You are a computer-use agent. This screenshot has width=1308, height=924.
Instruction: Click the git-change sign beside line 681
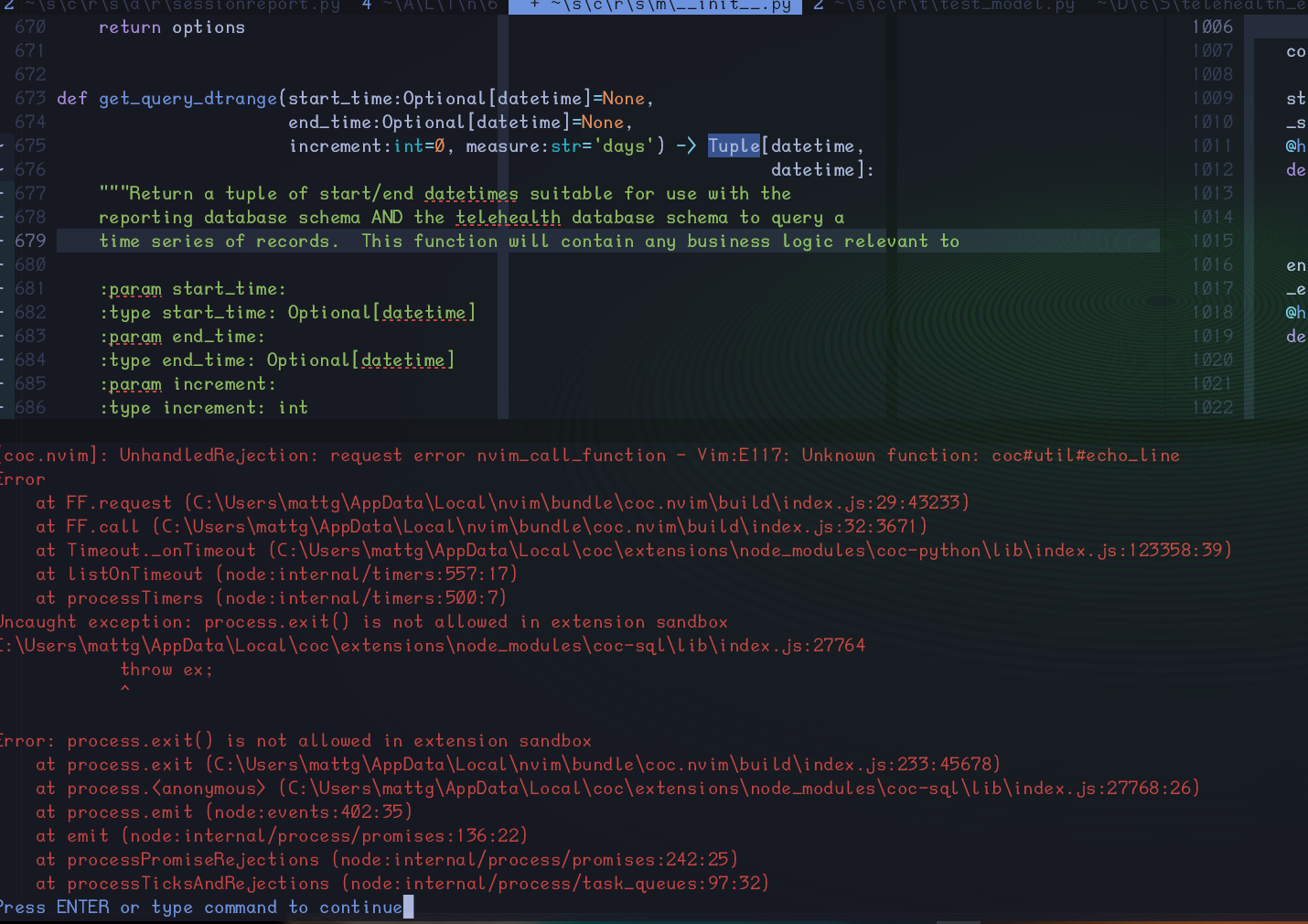pos(3,288)
